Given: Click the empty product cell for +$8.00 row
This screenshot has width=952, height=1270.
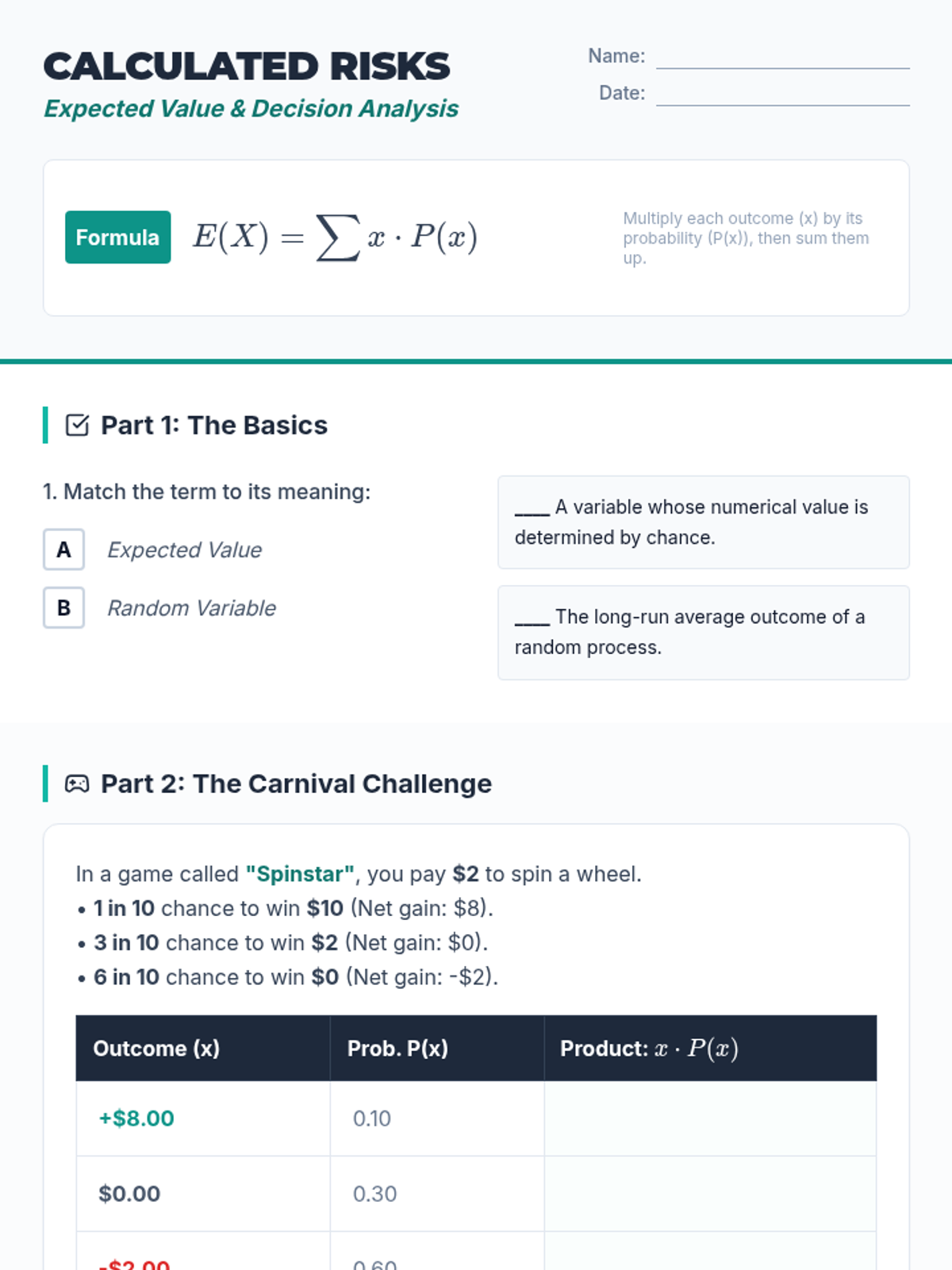Looking at the screenshot, I should [710, 1118].
